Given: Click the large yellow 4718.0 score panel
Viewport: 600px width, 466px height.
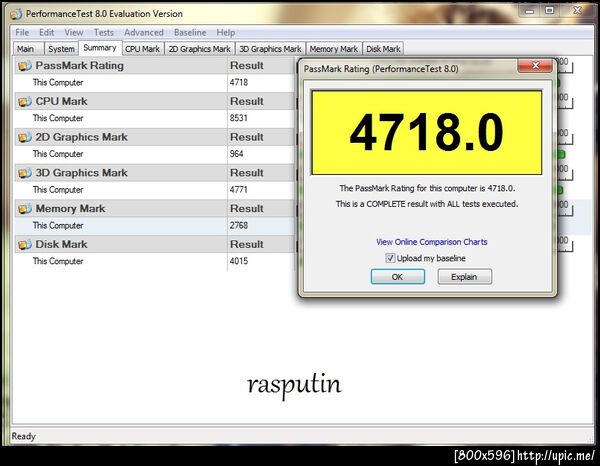Looking at the screenshot, I should [x=427, y=132].
